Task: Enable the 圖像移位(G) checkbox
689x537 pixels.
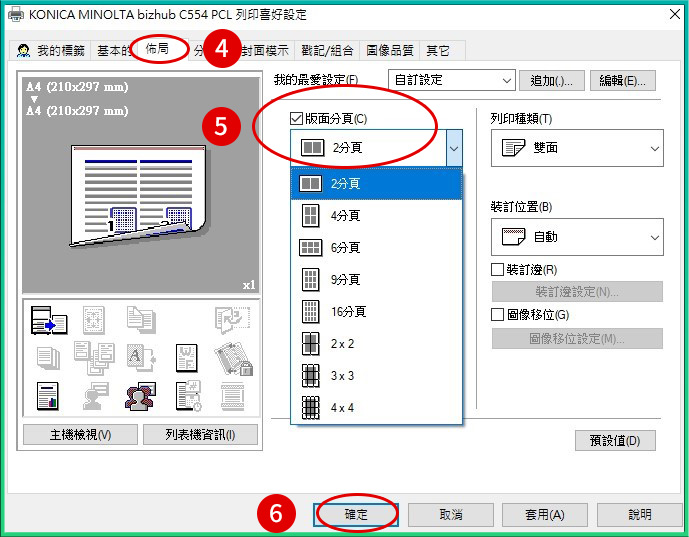Action: point(497,315)
